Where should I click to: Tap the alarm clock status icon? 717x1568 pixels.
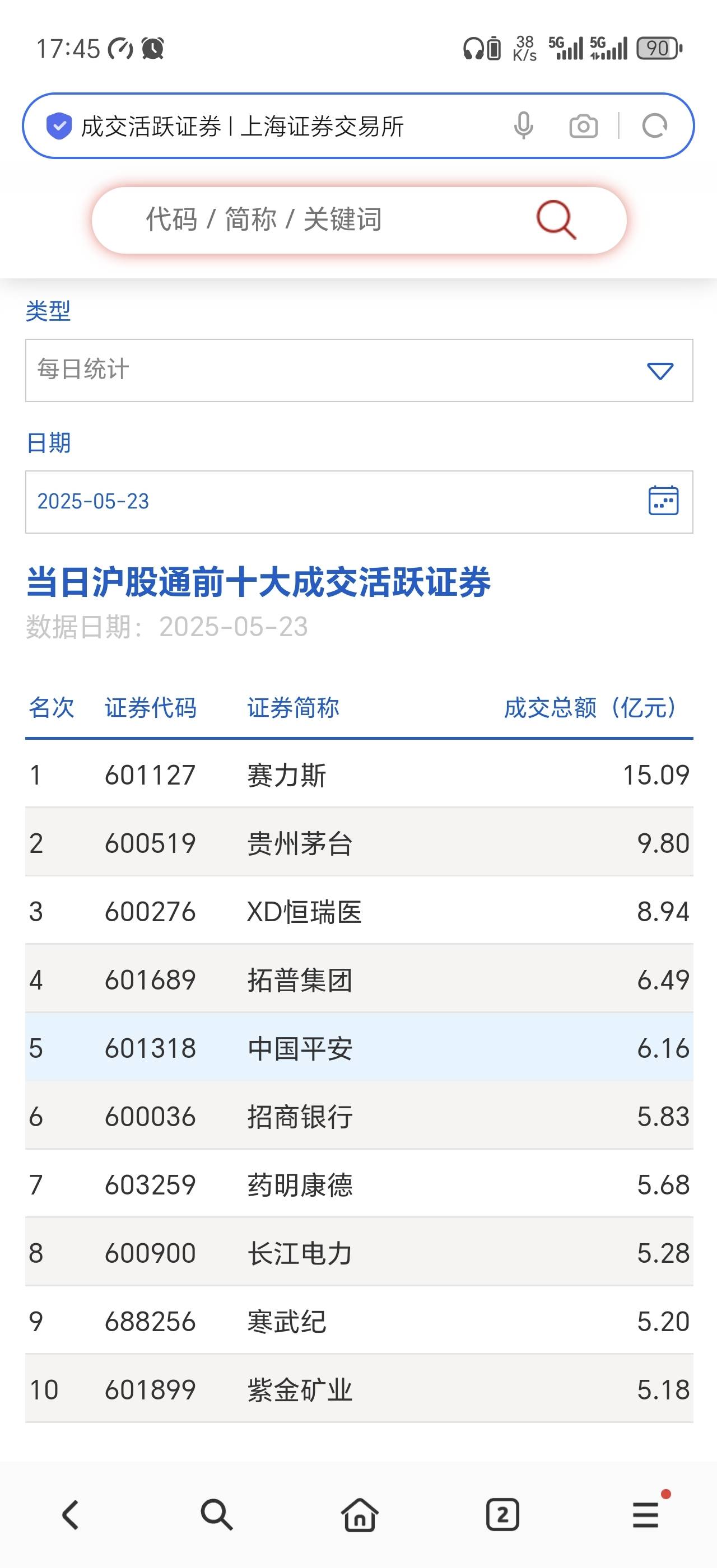pyautogui.click(x=153, y=48)
